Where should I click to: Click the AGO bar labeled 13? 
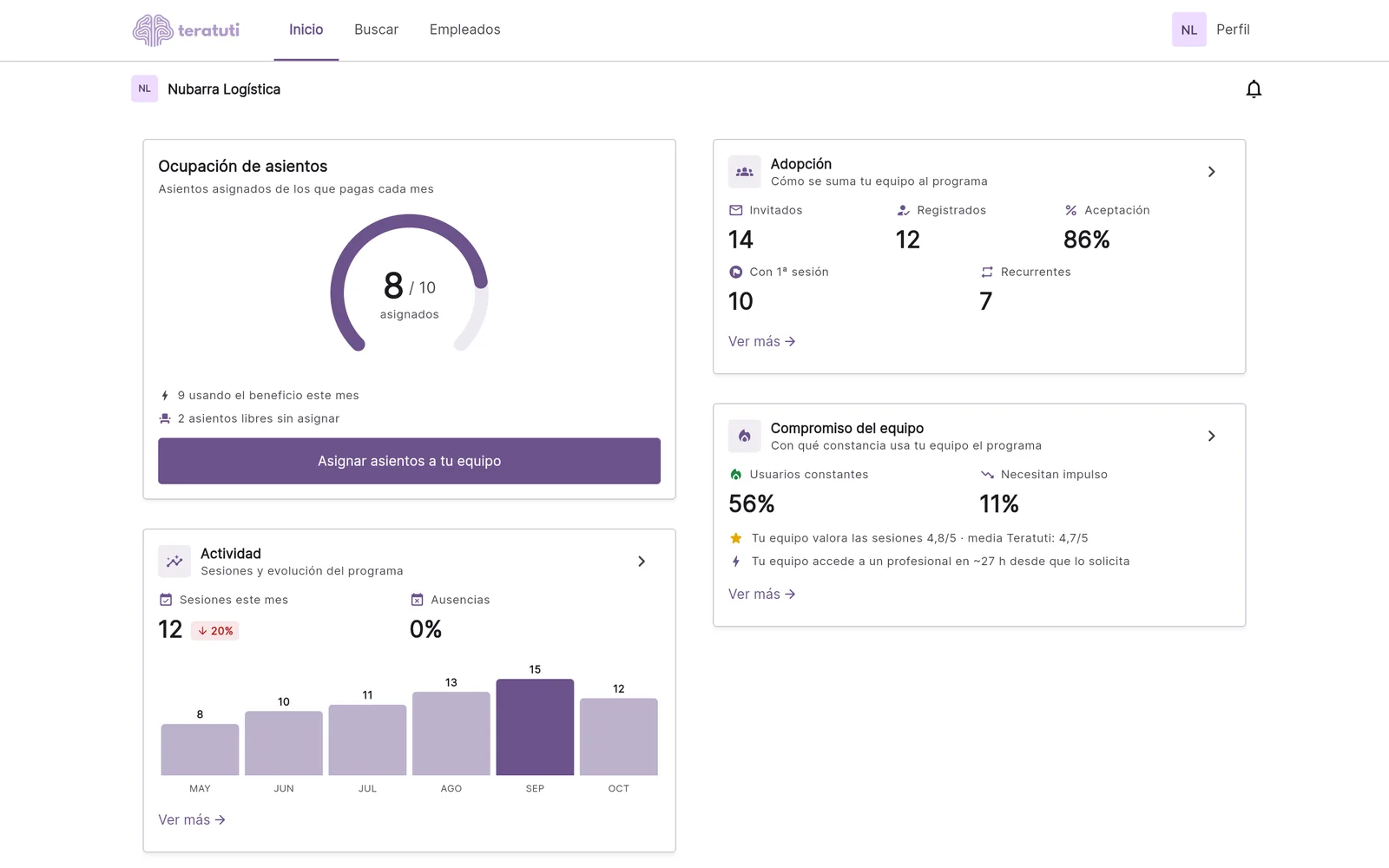click(451, 733)
